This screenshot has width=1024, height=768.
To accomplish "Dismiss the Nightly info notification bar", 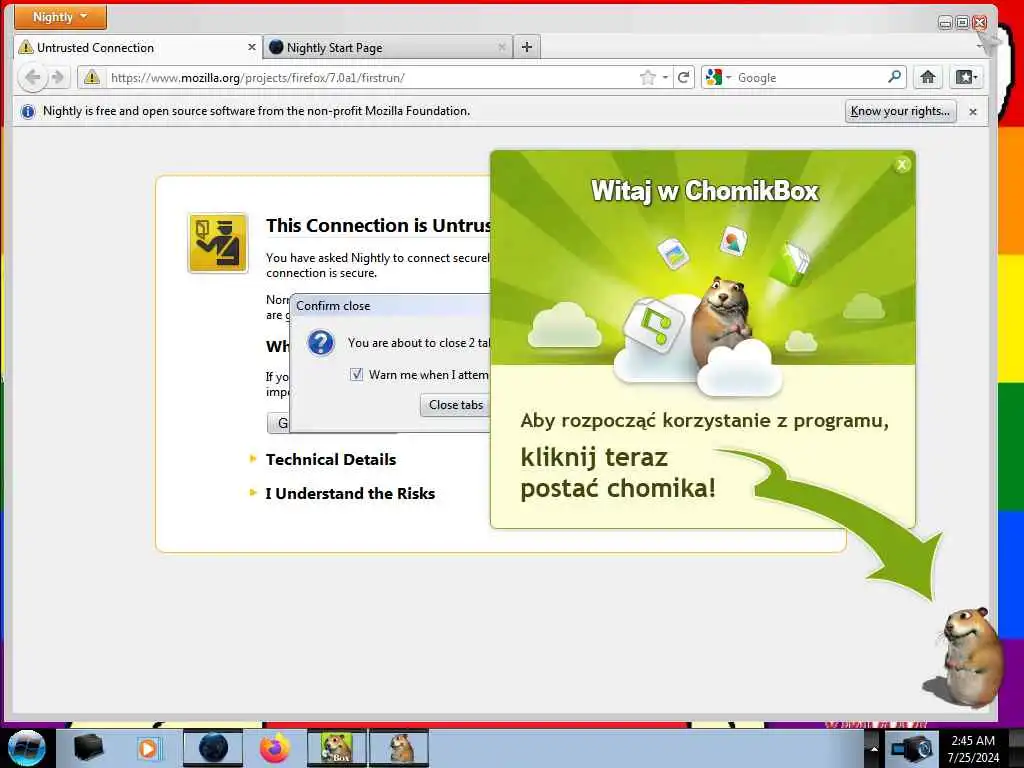I will point(973,112).
